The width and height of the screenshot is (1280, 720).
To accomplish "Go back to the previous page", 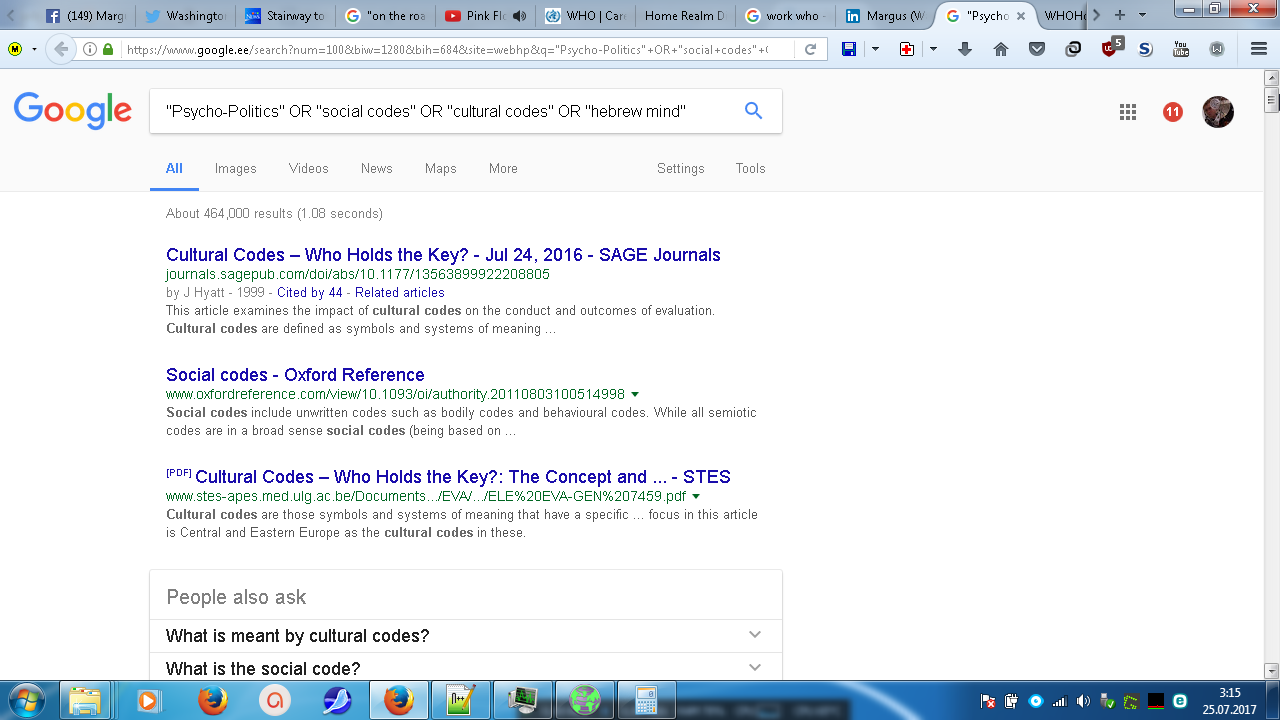I will click(61, 49).
